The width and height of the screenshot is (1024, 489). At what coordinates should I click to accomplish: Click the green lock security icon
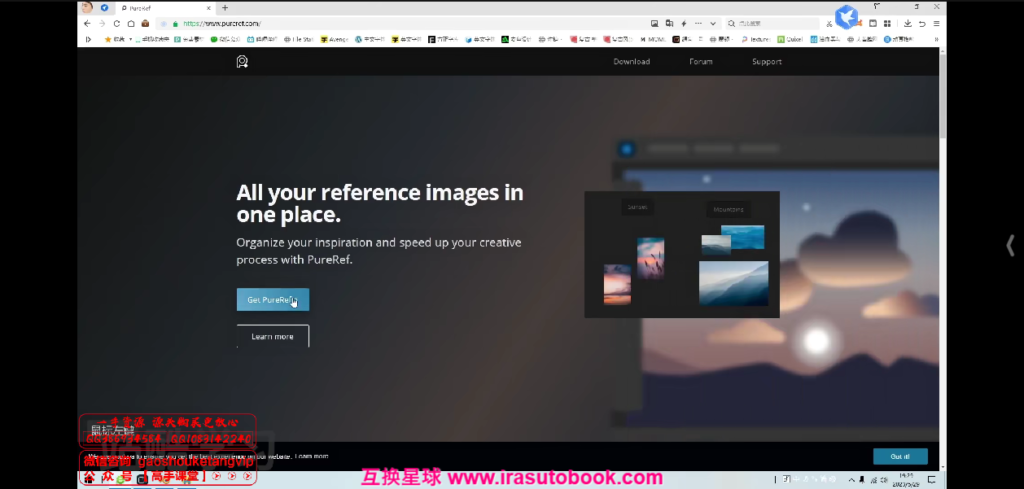click(175, 24)
